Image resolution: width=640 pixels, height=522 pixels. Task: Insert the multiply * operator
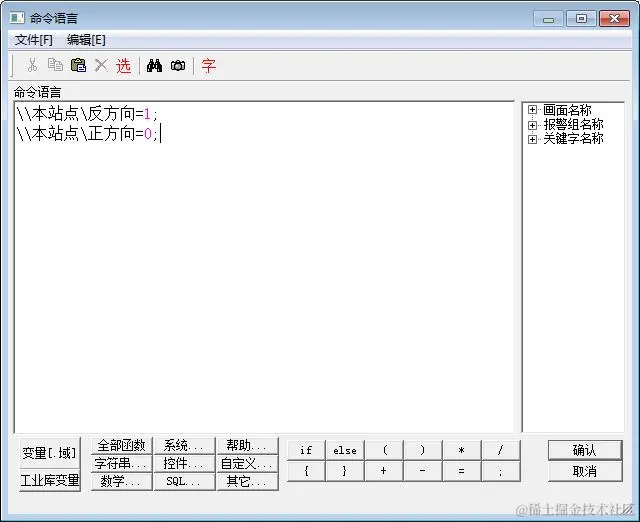tap(462, 450)
